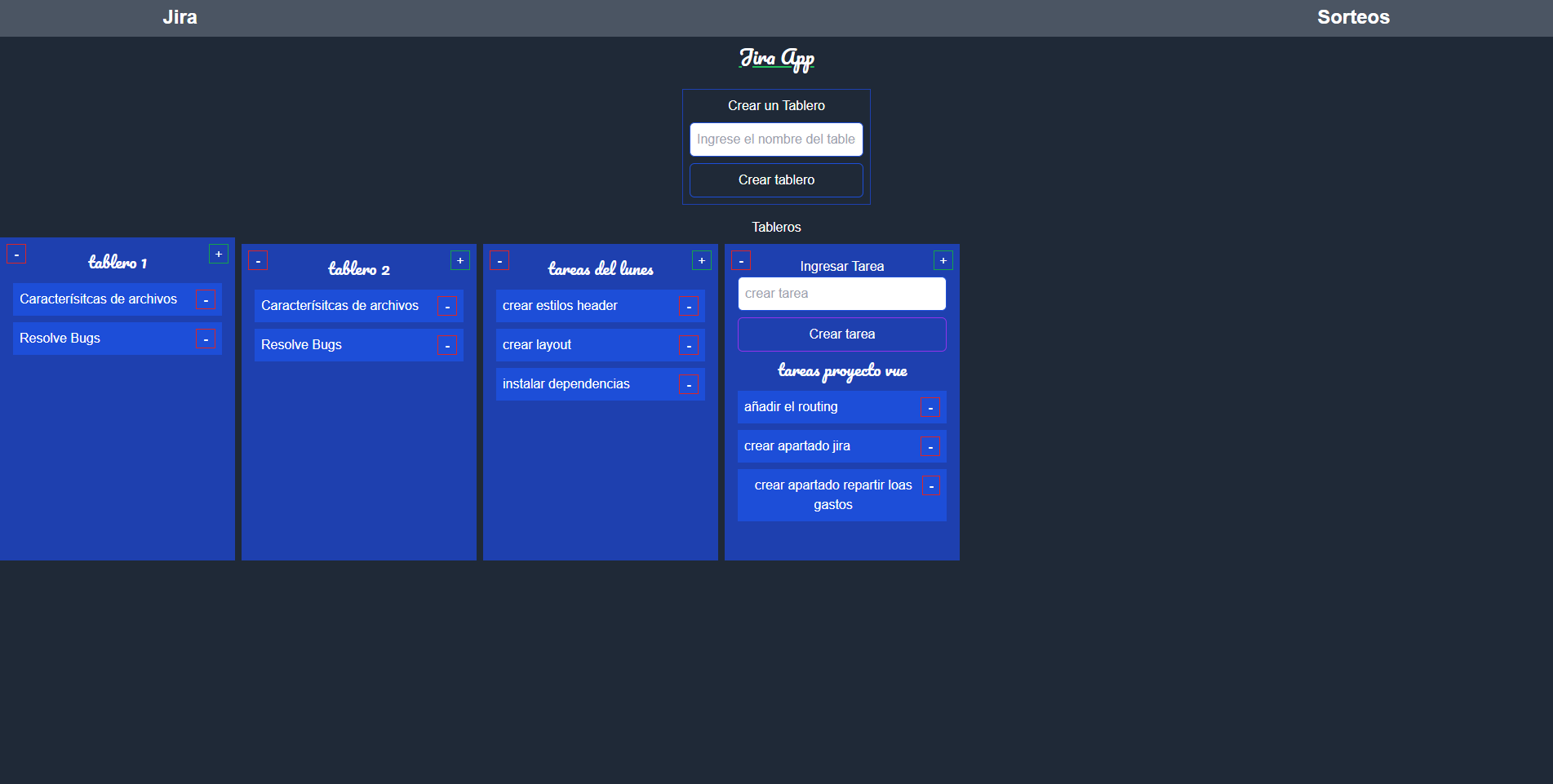Click the 'tareas del lunes' title
Screen dimensions: 1553x784
coord(601,268)
